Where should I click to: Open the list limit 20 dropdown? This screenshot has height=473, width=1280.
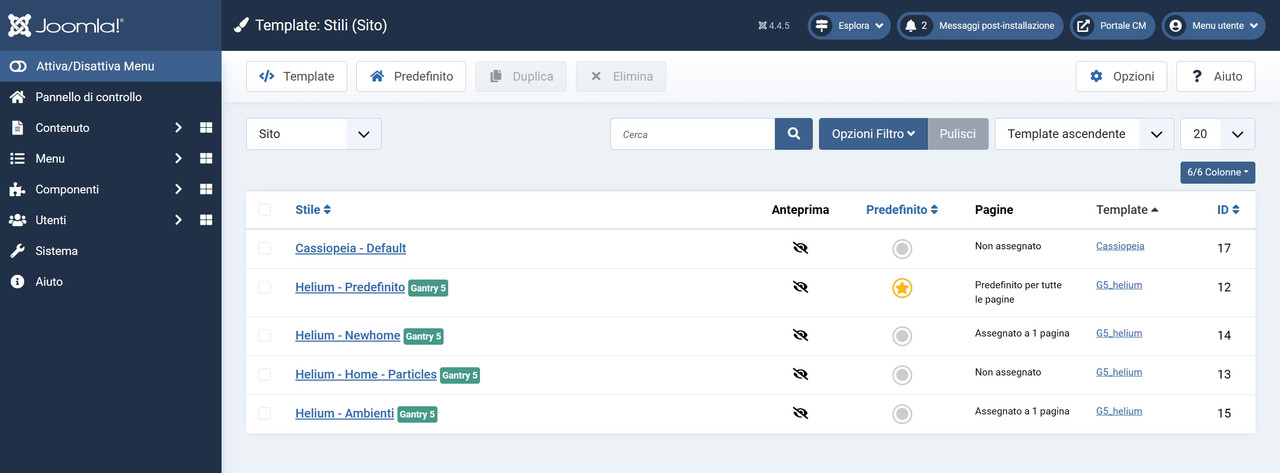tap(1218, 134)
